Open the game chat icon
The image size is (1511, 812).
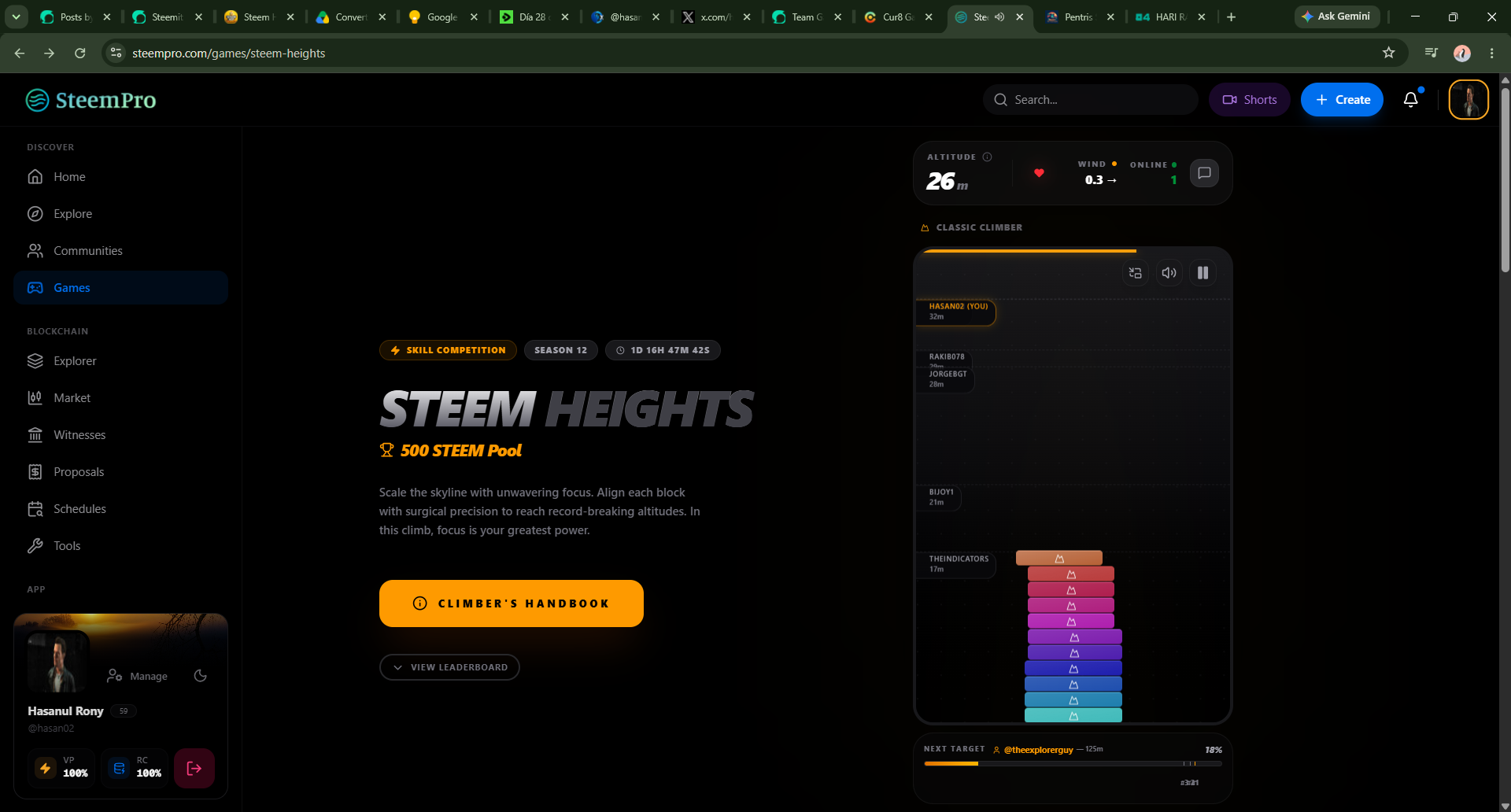point(1204,173)
